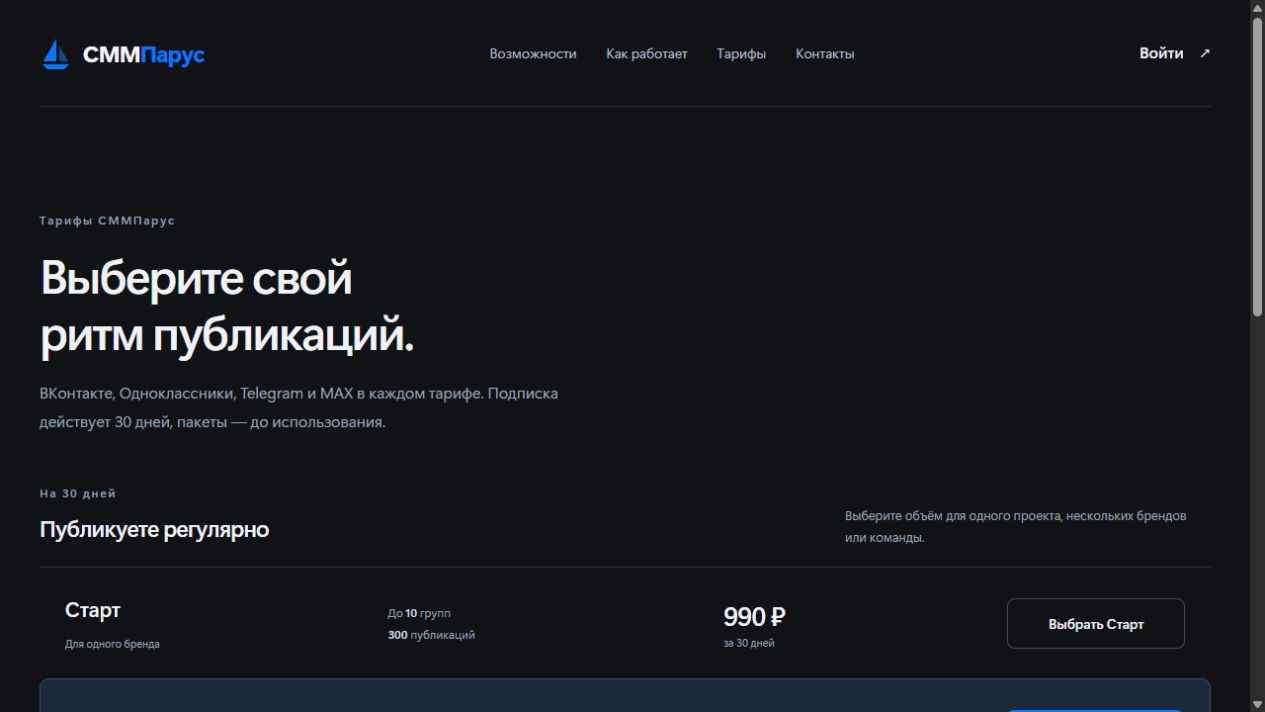Click the '300 публикаций' text
The image size is (1265, 712).
(x=431, y=635)
